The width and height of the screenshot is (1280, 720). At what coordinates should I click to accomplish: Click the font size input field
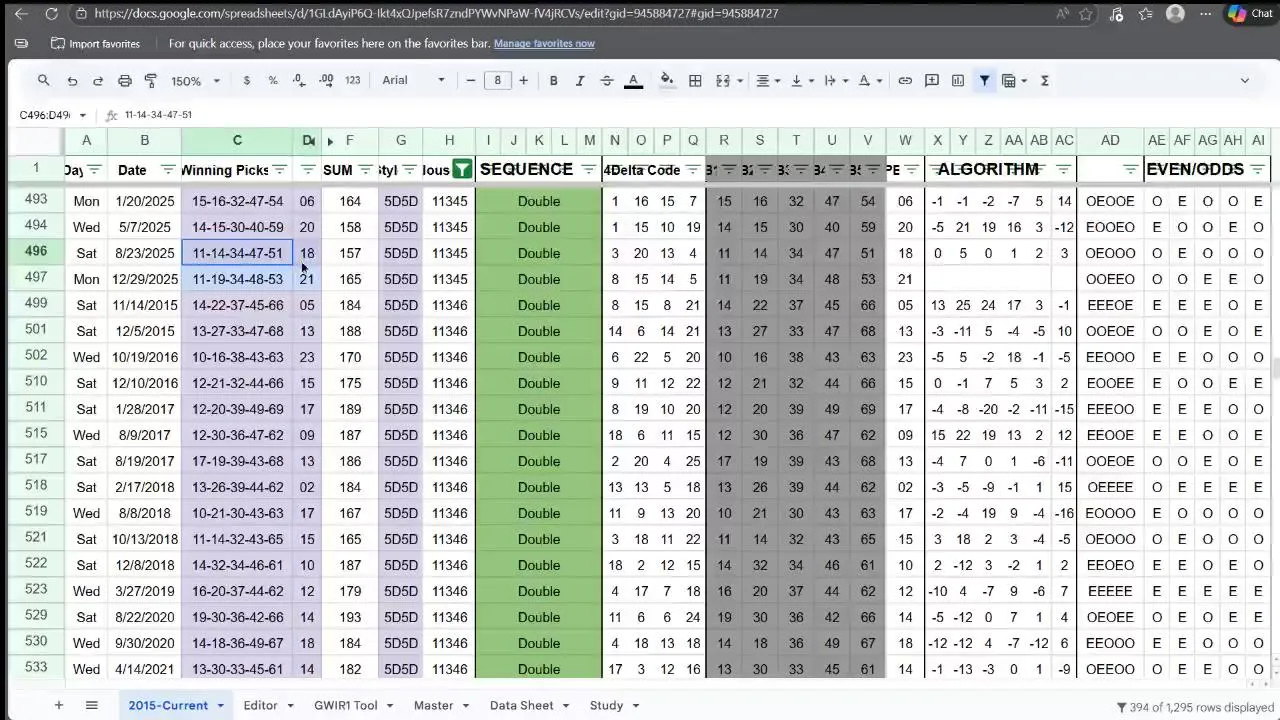click(497, 81)
